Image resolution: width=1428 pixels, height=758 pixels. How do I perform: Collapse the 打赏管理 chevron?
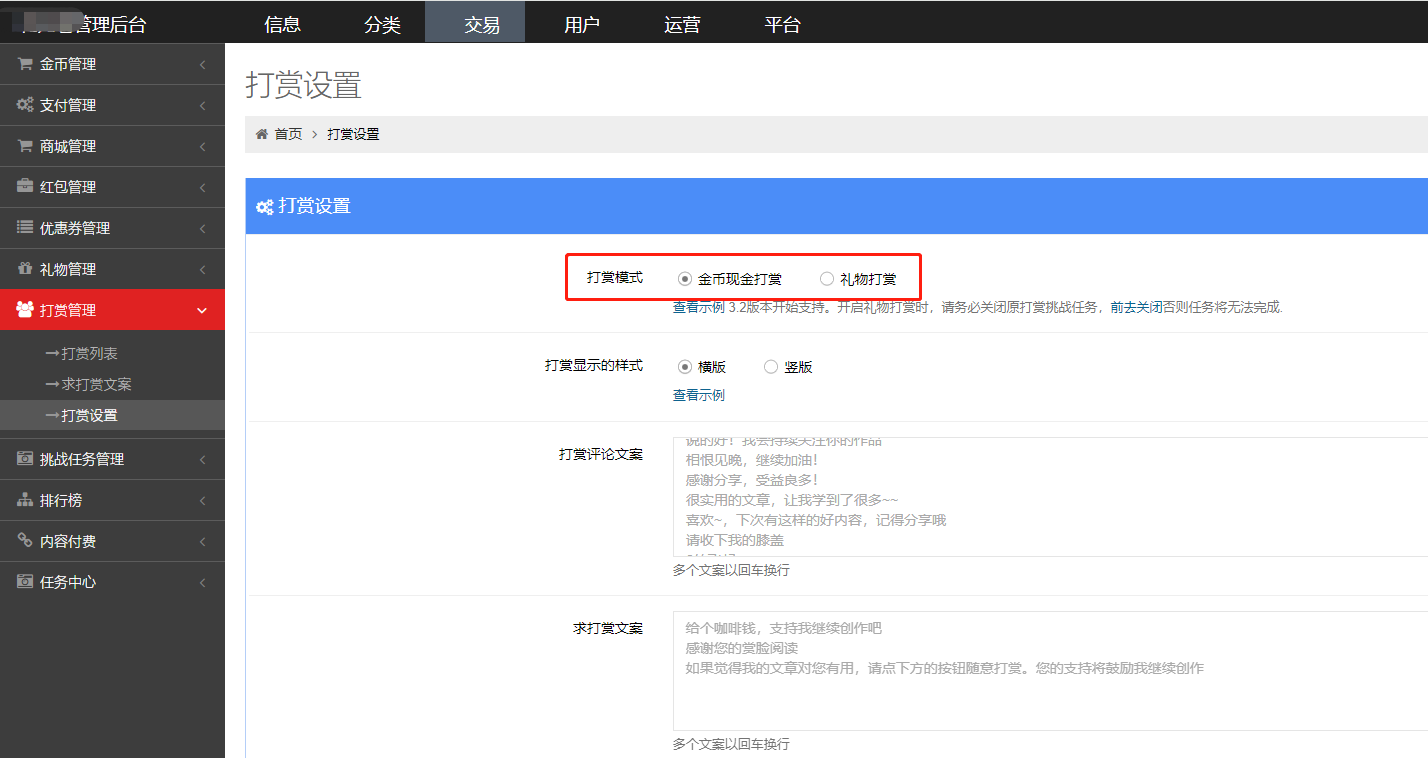[x=203, y=311]
